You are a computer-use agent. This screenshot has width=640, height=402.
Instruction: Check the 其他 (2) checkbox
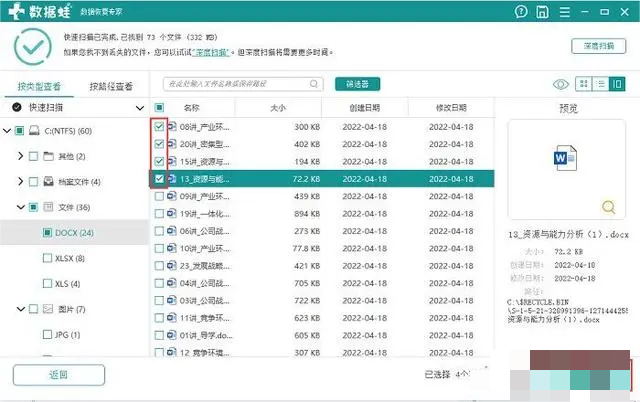34,156
